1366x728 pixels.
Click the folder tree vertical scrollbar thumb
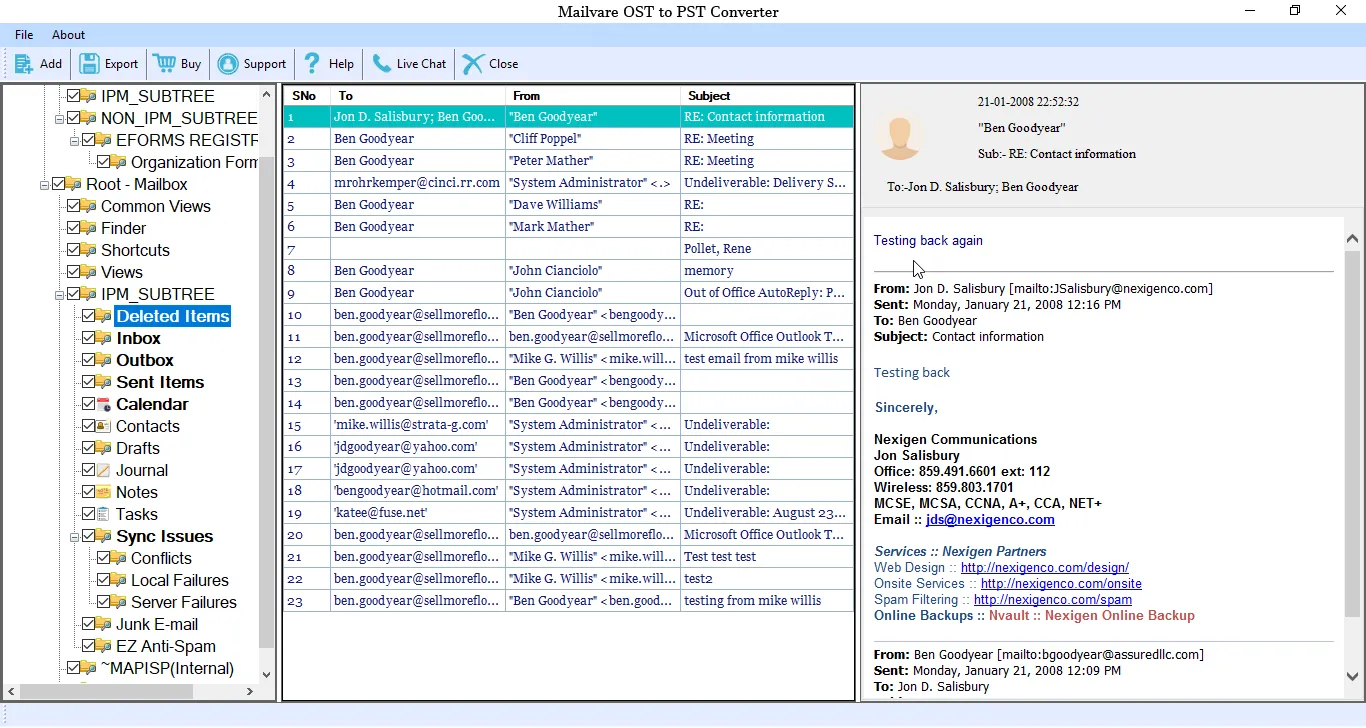coord(266,401)
